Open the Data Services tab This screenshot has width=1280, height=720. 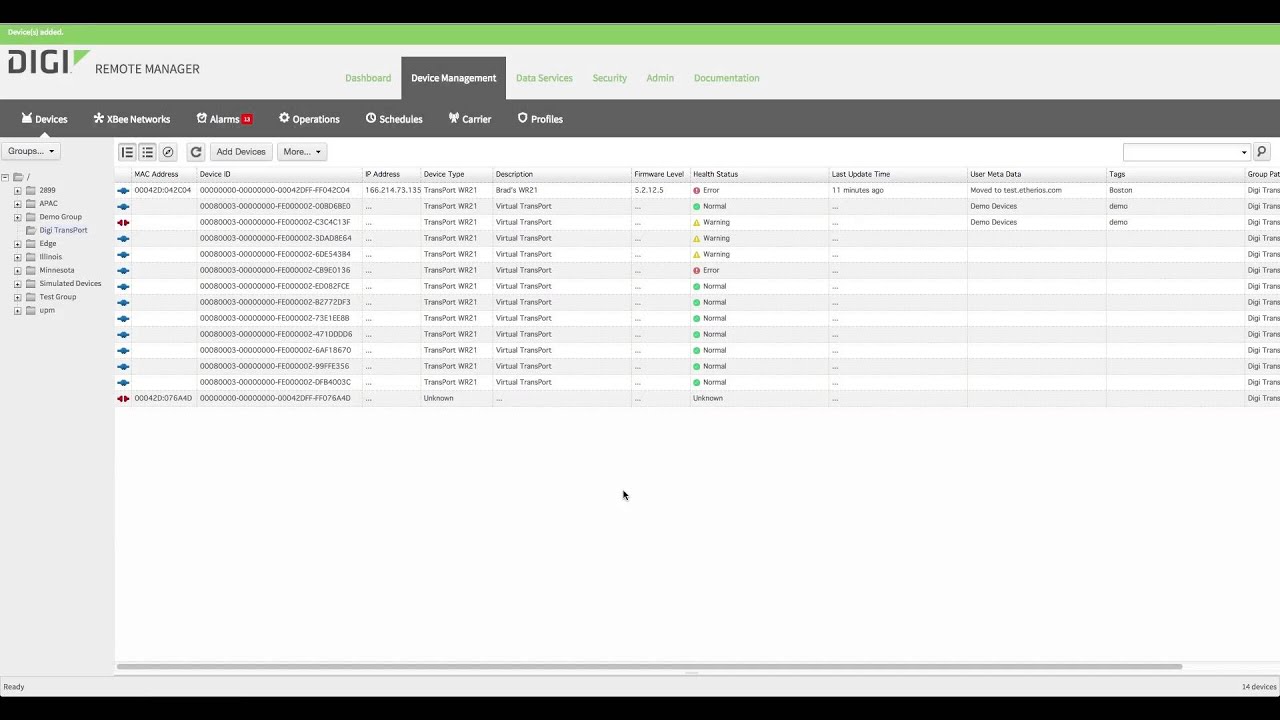pos(544,78)
